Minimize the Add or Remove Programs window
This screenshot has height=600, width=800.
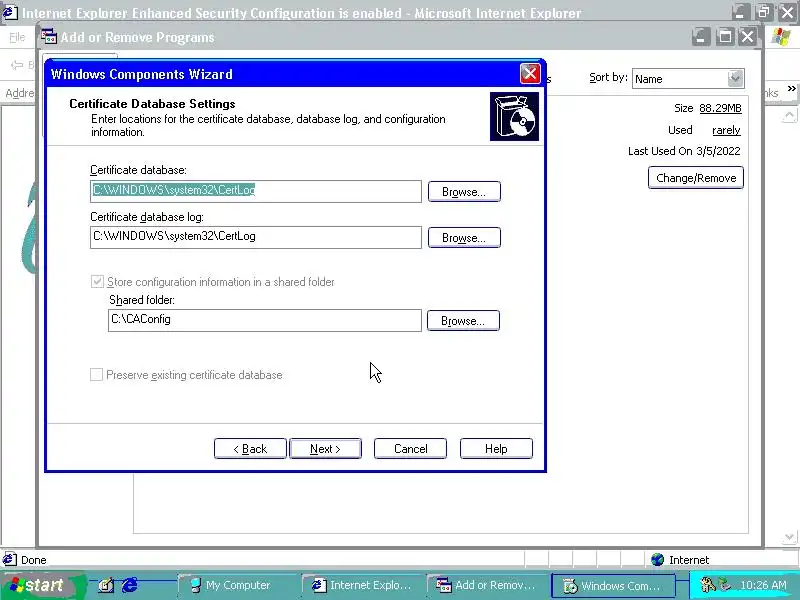[x=701, y=37]
